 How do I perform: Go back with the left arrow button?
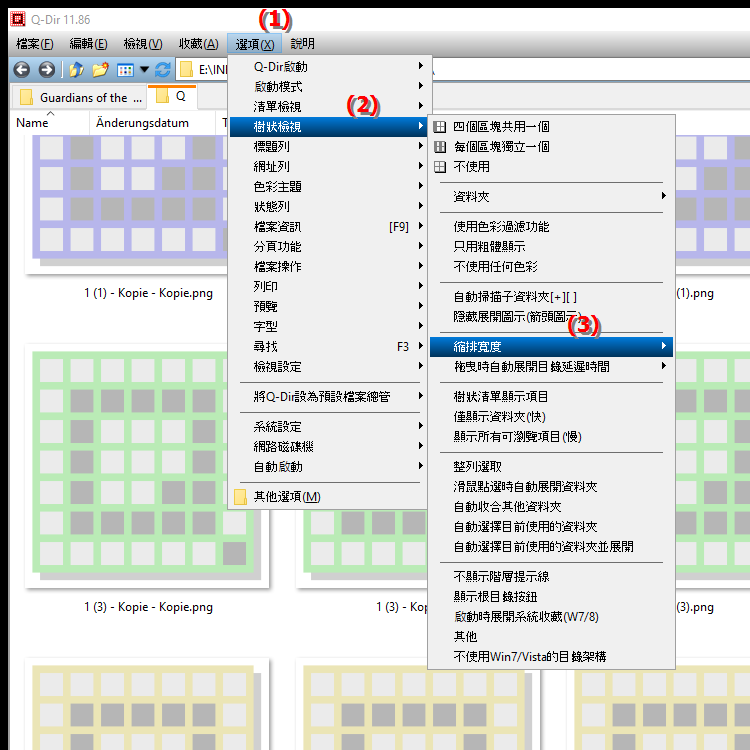22,70
